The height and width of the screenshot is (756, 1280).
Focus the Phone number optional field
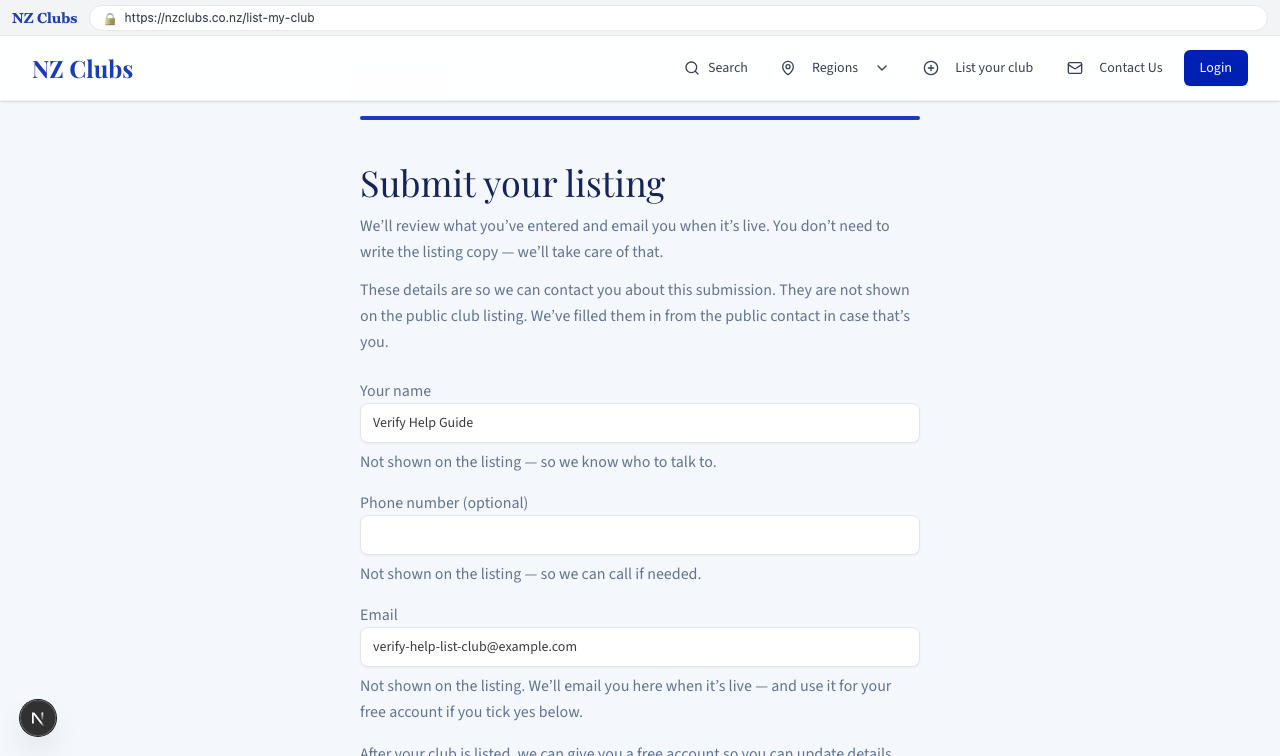640,535
